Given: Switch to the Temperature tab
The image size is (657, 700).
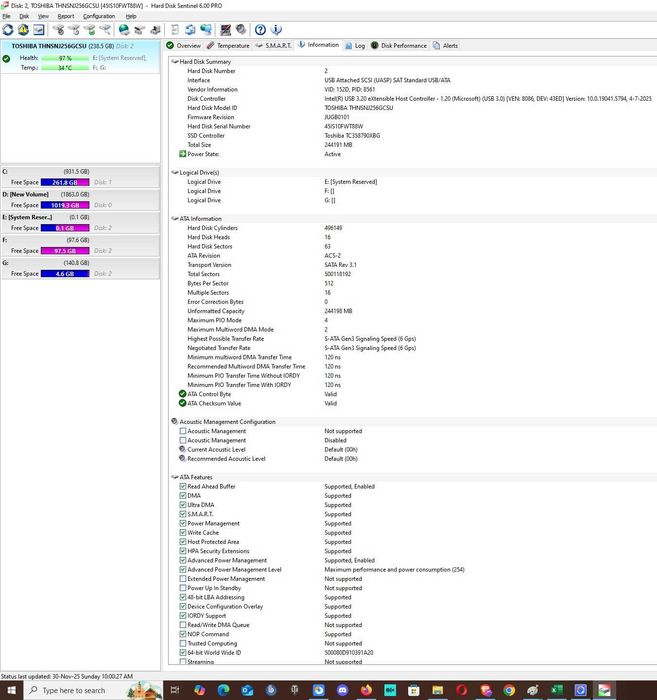Looking at the screenshot, I should (228, 46).
